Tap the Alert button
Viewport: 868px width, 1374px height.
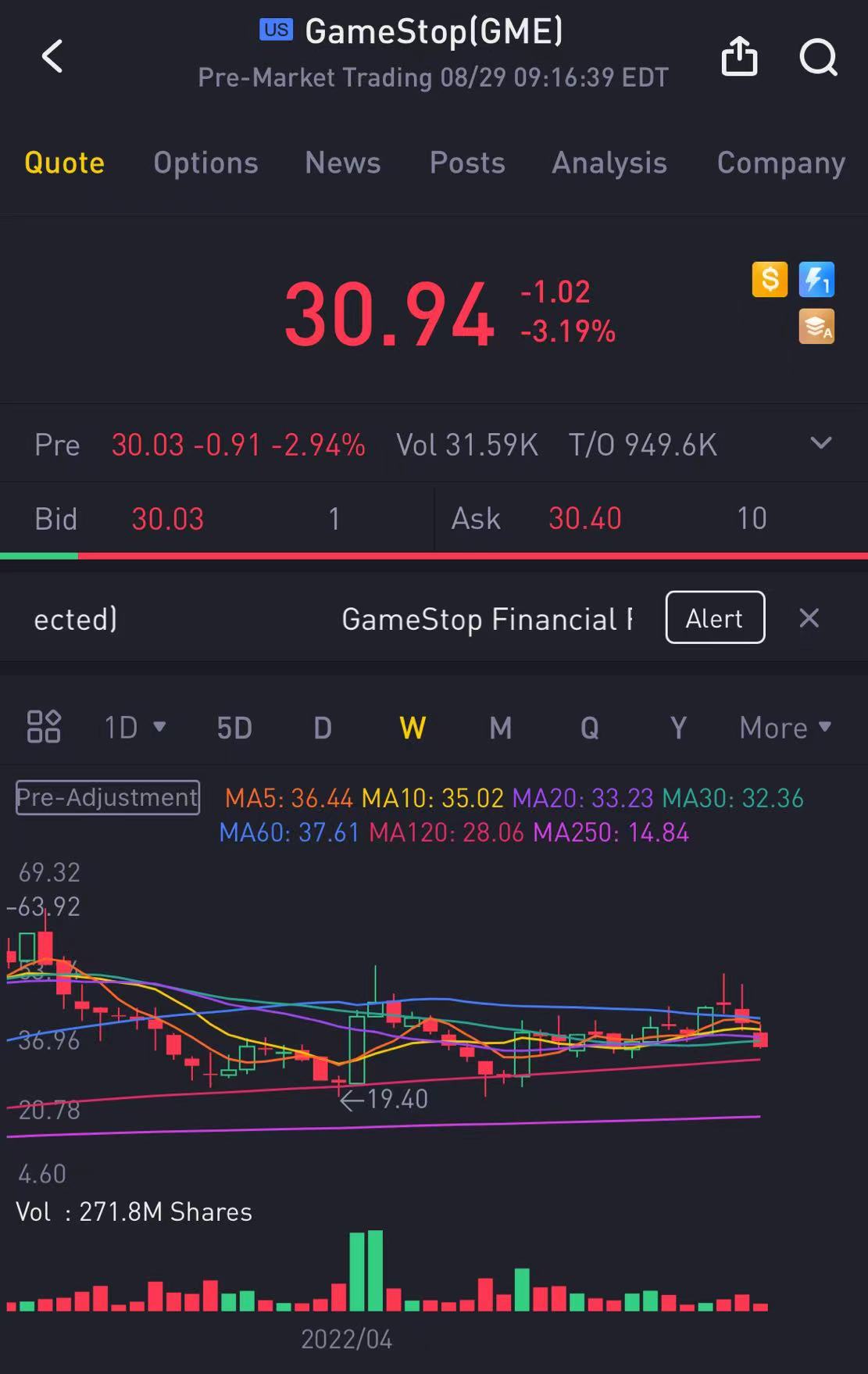pyautogui.click(x=715, y=617)
